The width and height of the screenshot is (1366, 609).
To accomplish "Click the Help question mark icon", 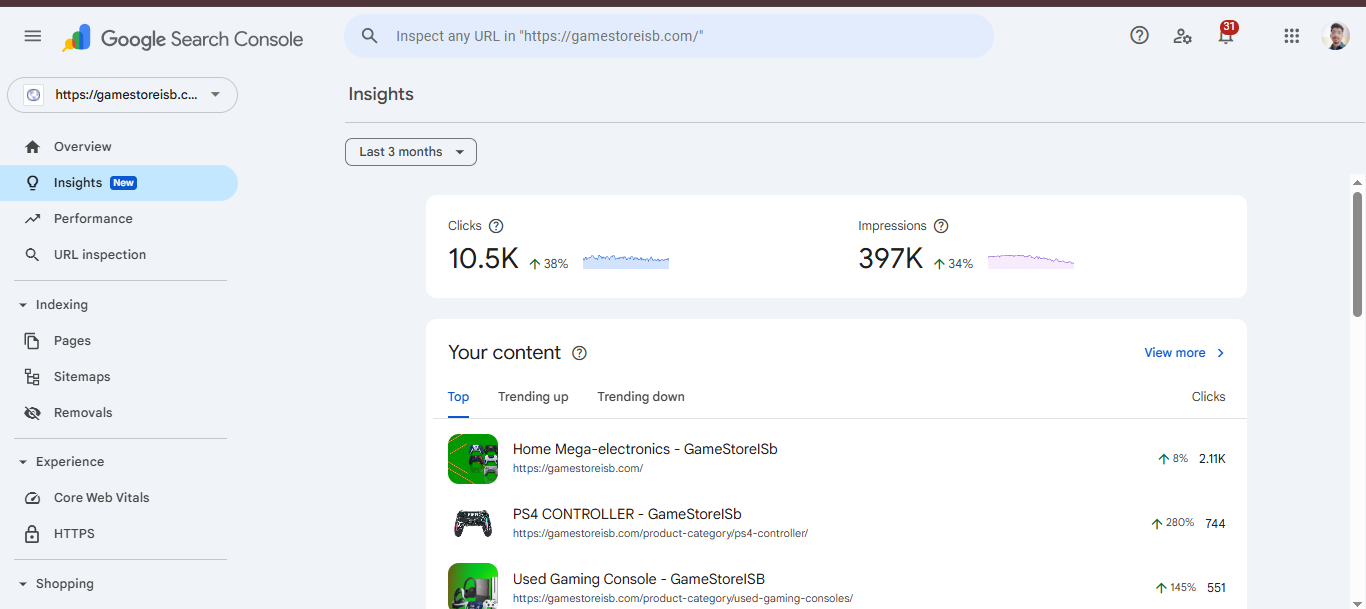I will (1139, 36).
